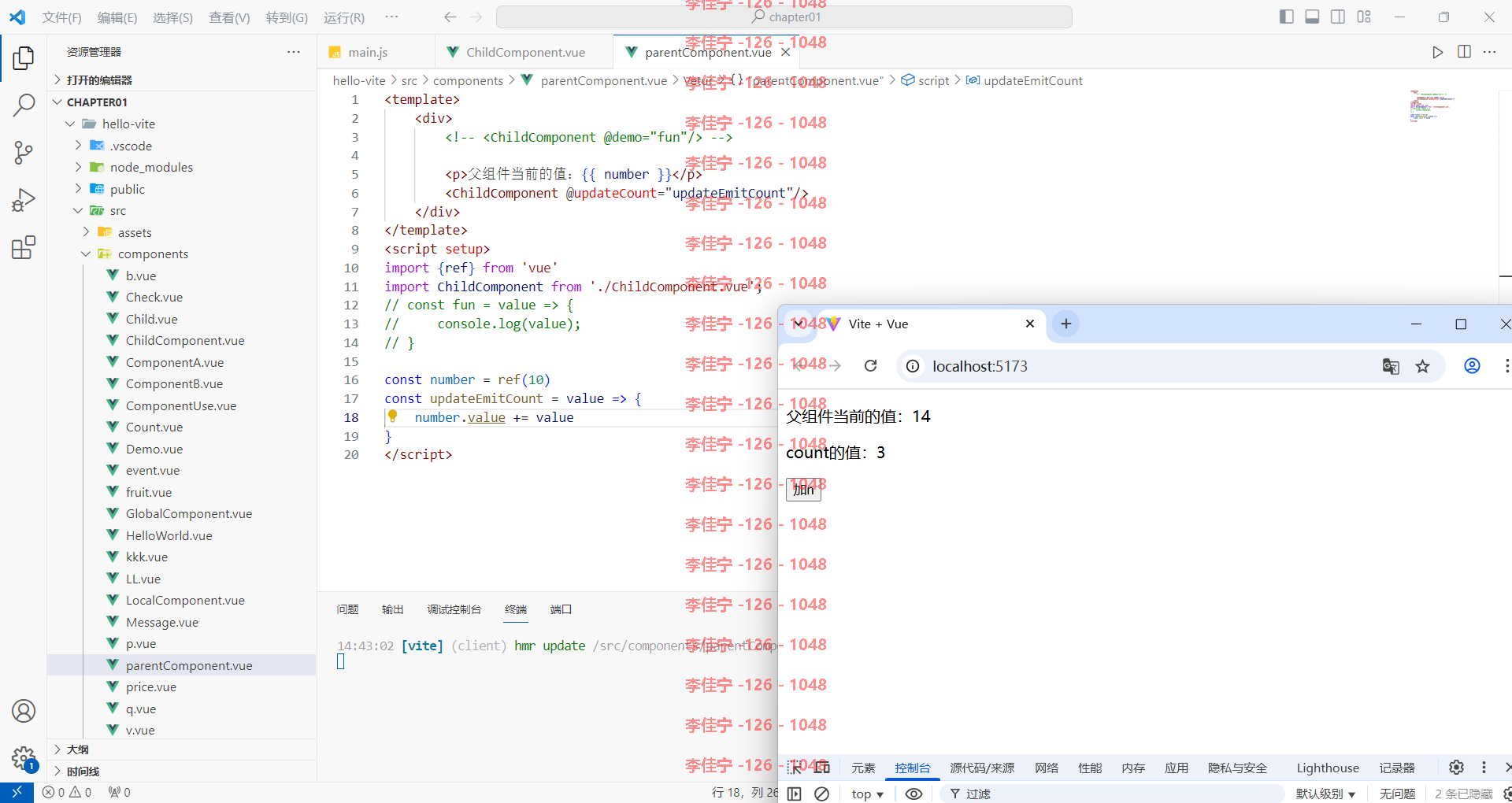The height and width of the screenshot is (803, 1512).
Task: Open the Run and Debug view
Action: click(x=24, y=200)
